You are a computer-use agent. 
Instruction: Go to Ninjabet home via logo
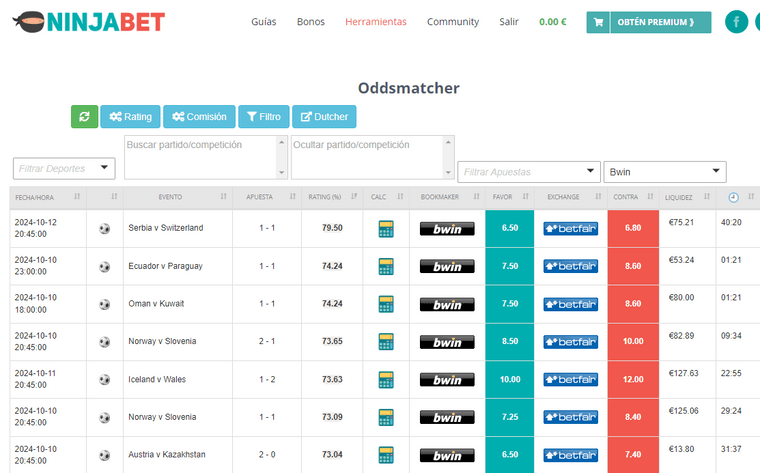[89, 22]
